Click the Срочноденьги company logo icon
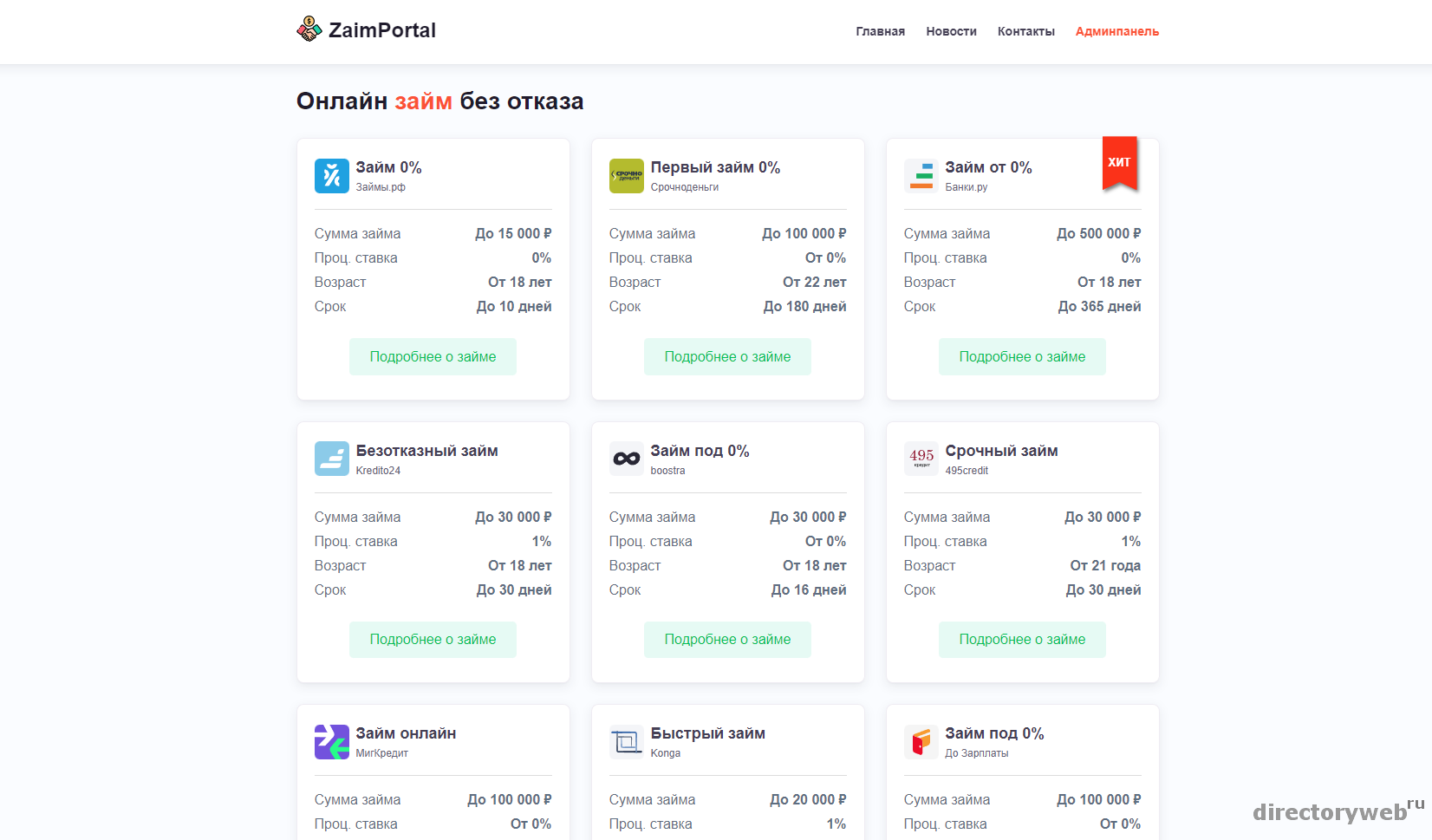1432x840 pixels. click(627, 176)
